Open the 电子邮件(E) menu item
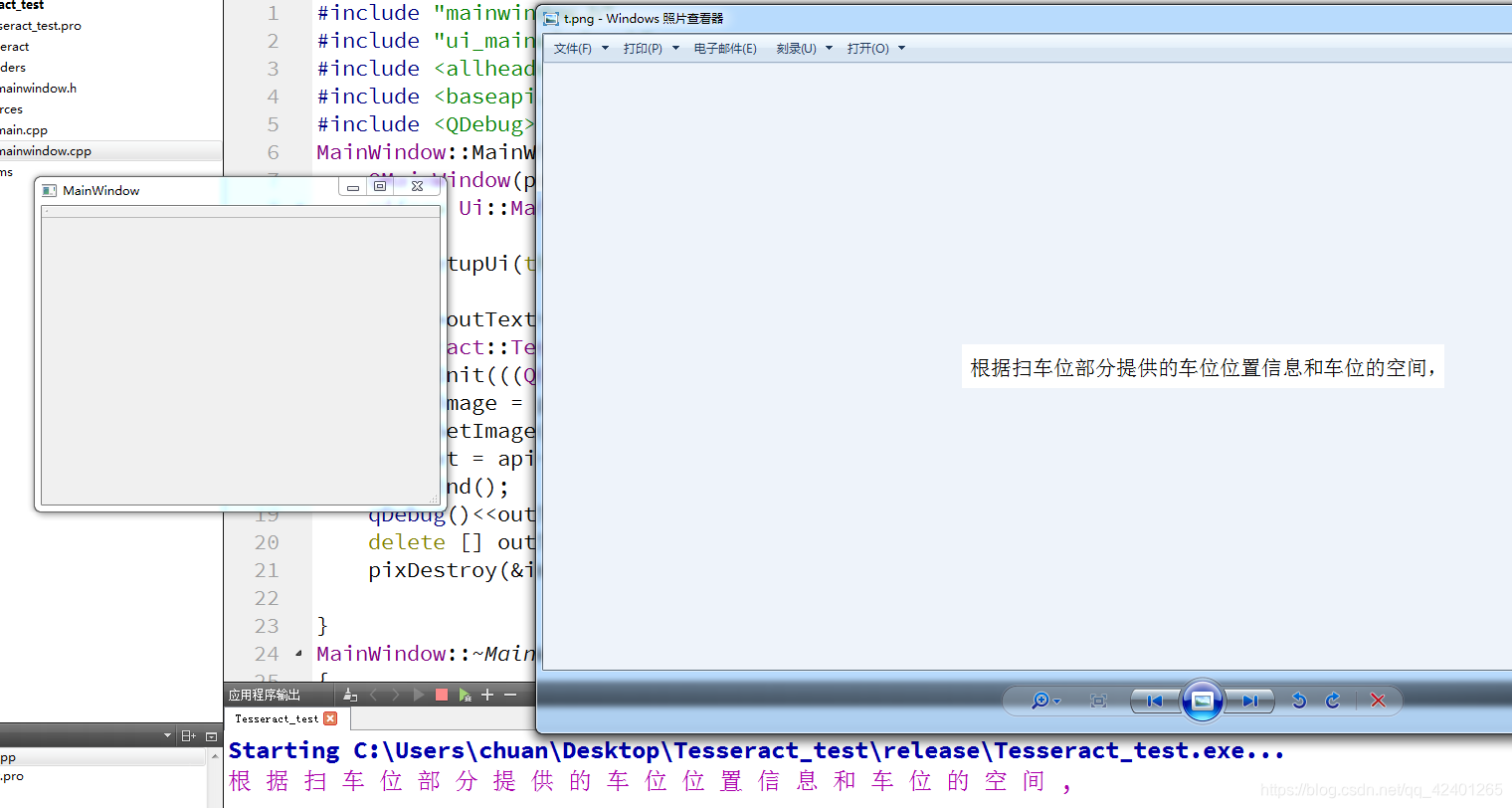 (x=725, y=48)
